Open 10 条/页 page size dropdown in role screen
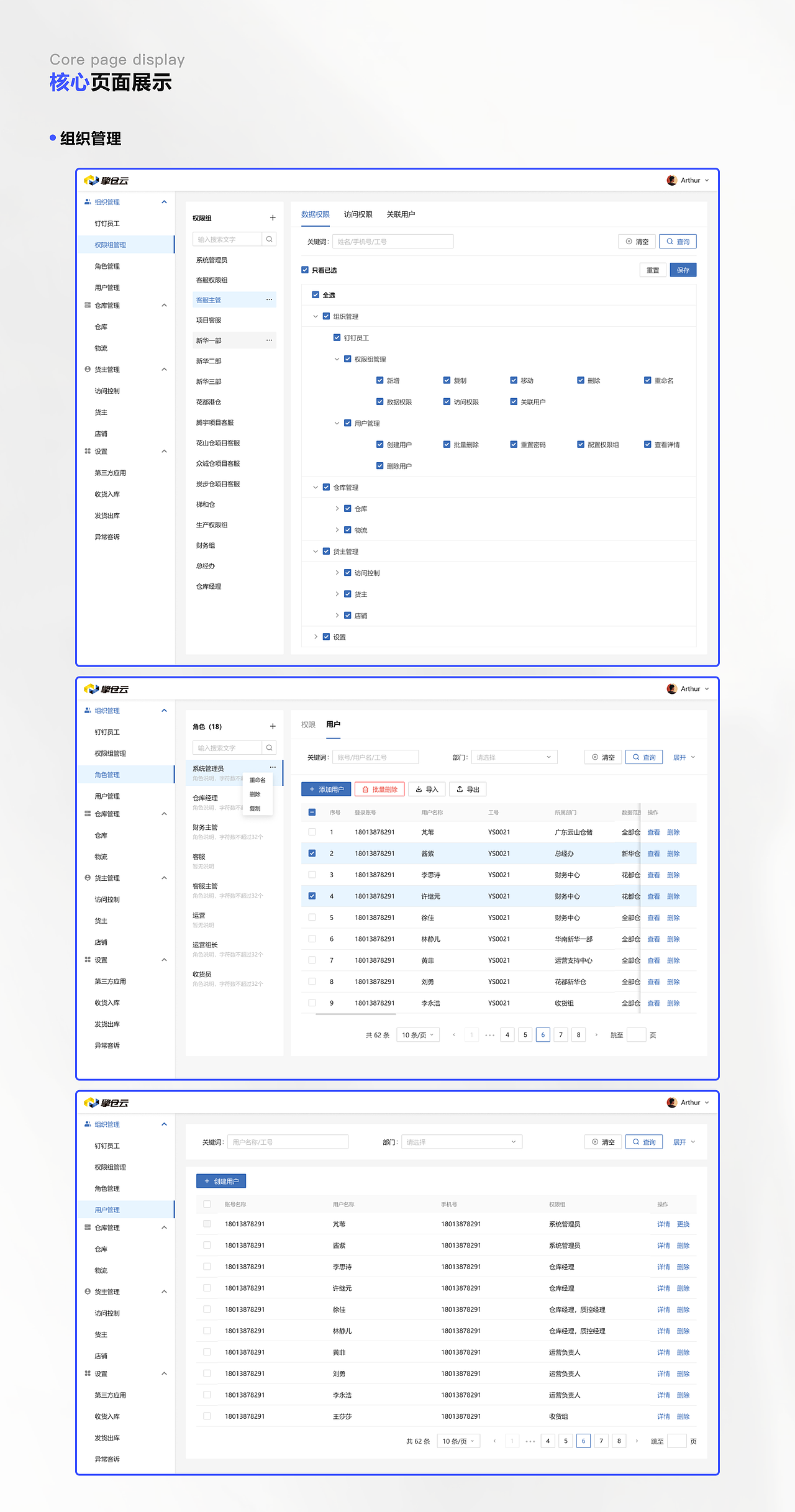This screenshot has width=795, height=1512. click(x=418, y=1035)
